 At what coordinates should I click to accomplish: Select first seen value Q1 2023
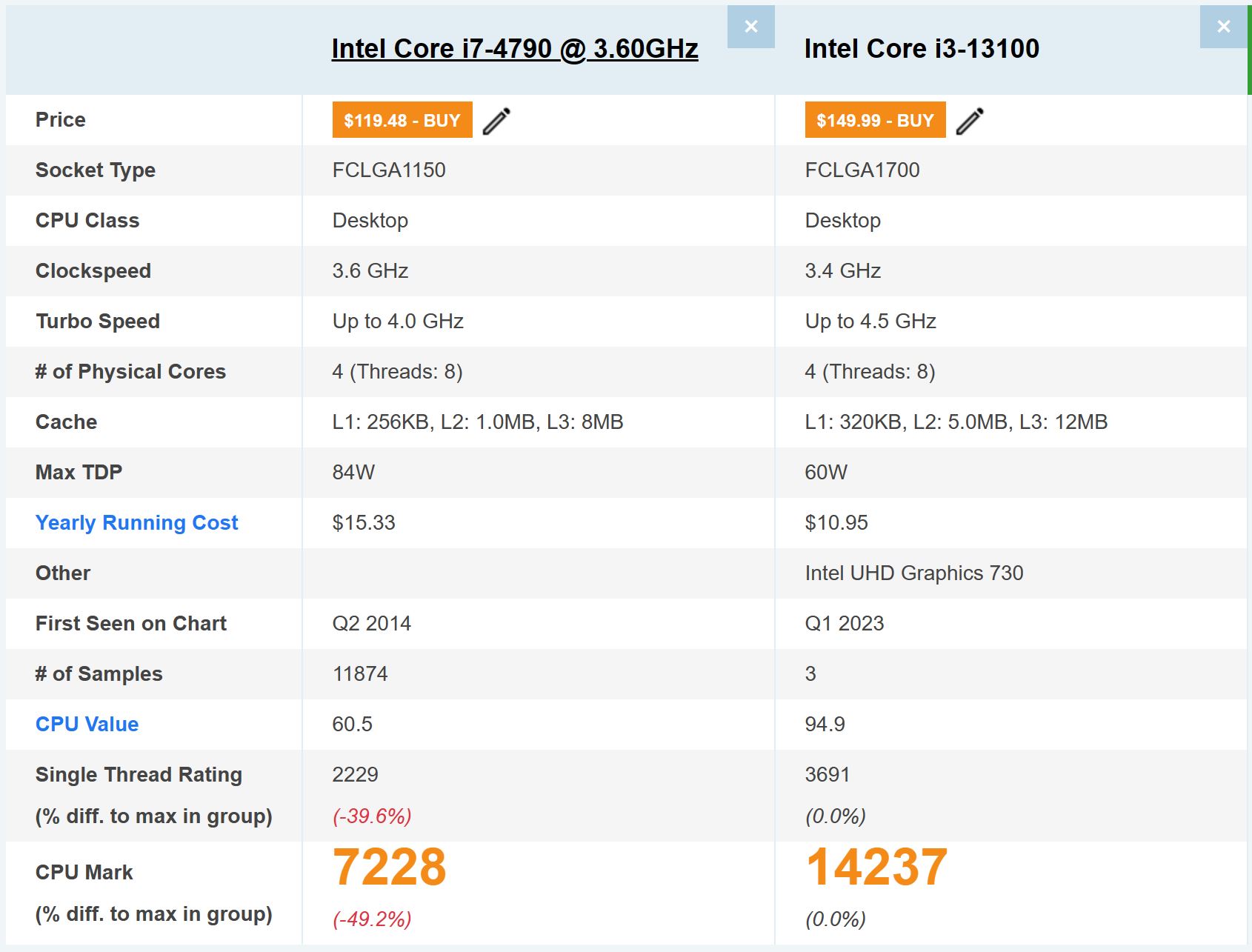pyautogui.click(x=845, y=624)
